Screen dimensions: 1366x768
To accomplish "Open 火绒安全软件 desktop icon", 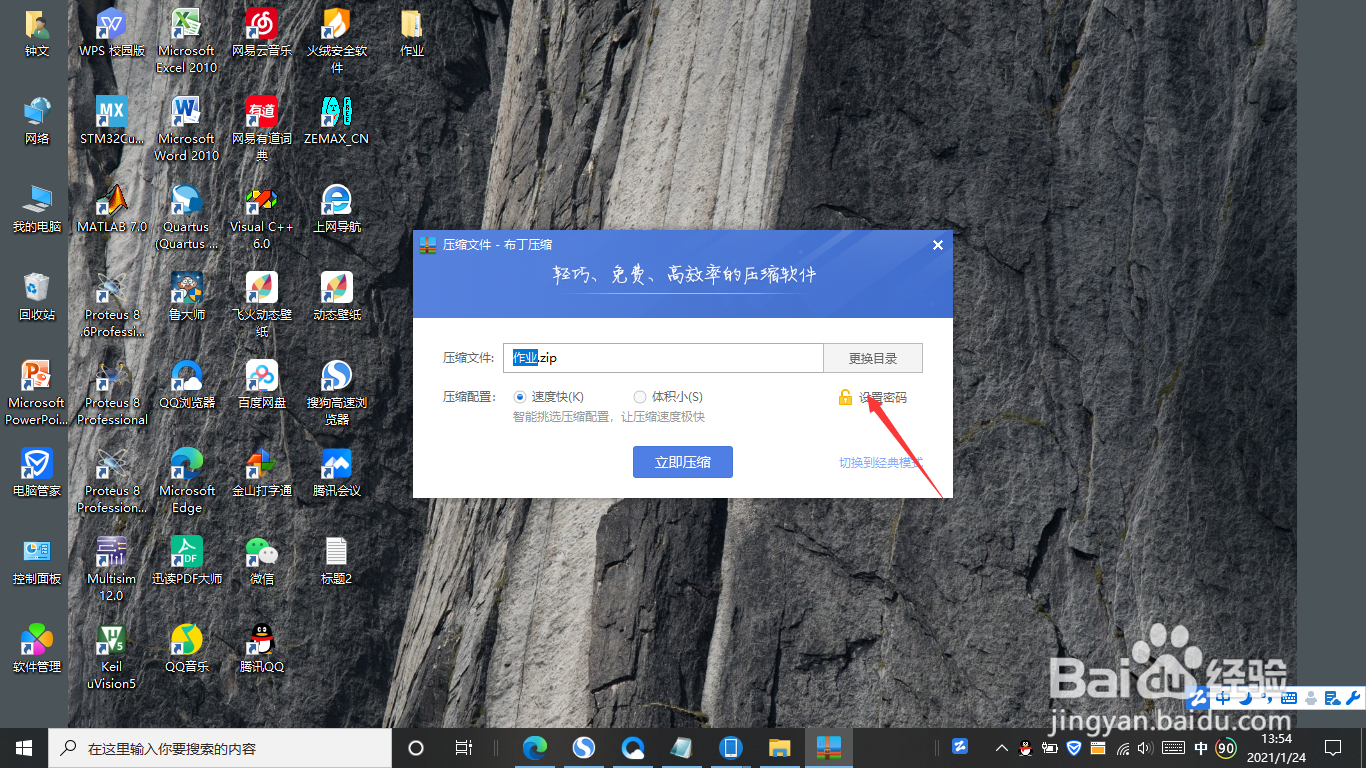I will (337, 40).
